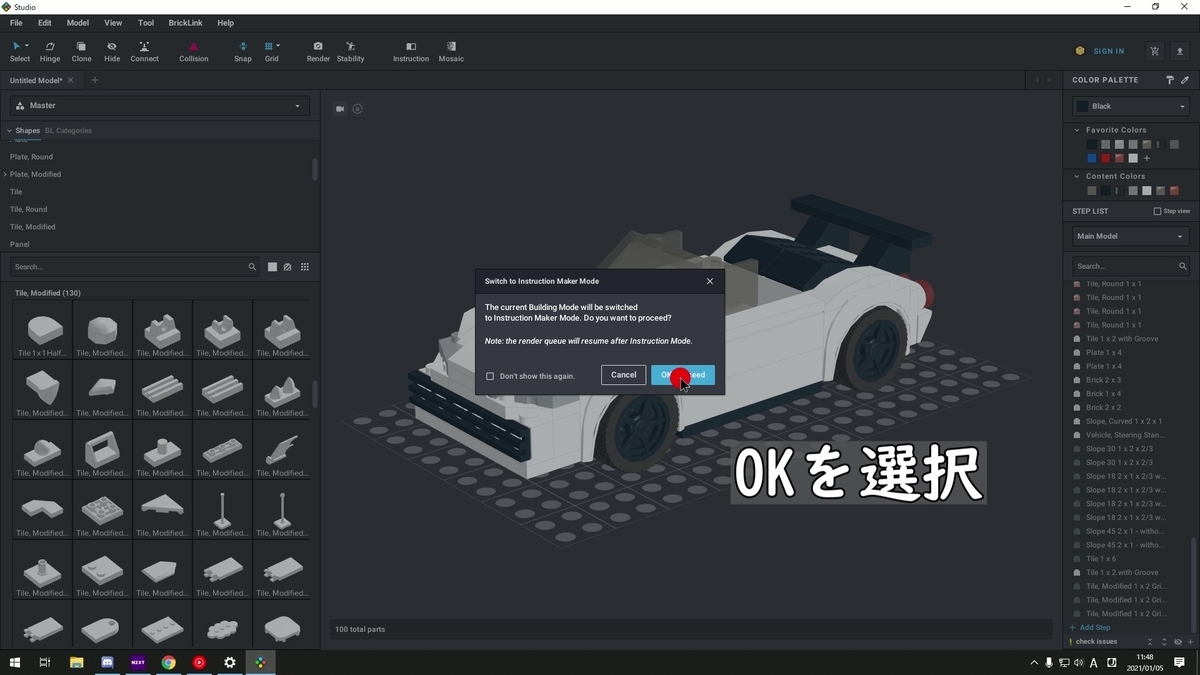Click SIGN IN link
The image size is (1200, 675).
1108,51
